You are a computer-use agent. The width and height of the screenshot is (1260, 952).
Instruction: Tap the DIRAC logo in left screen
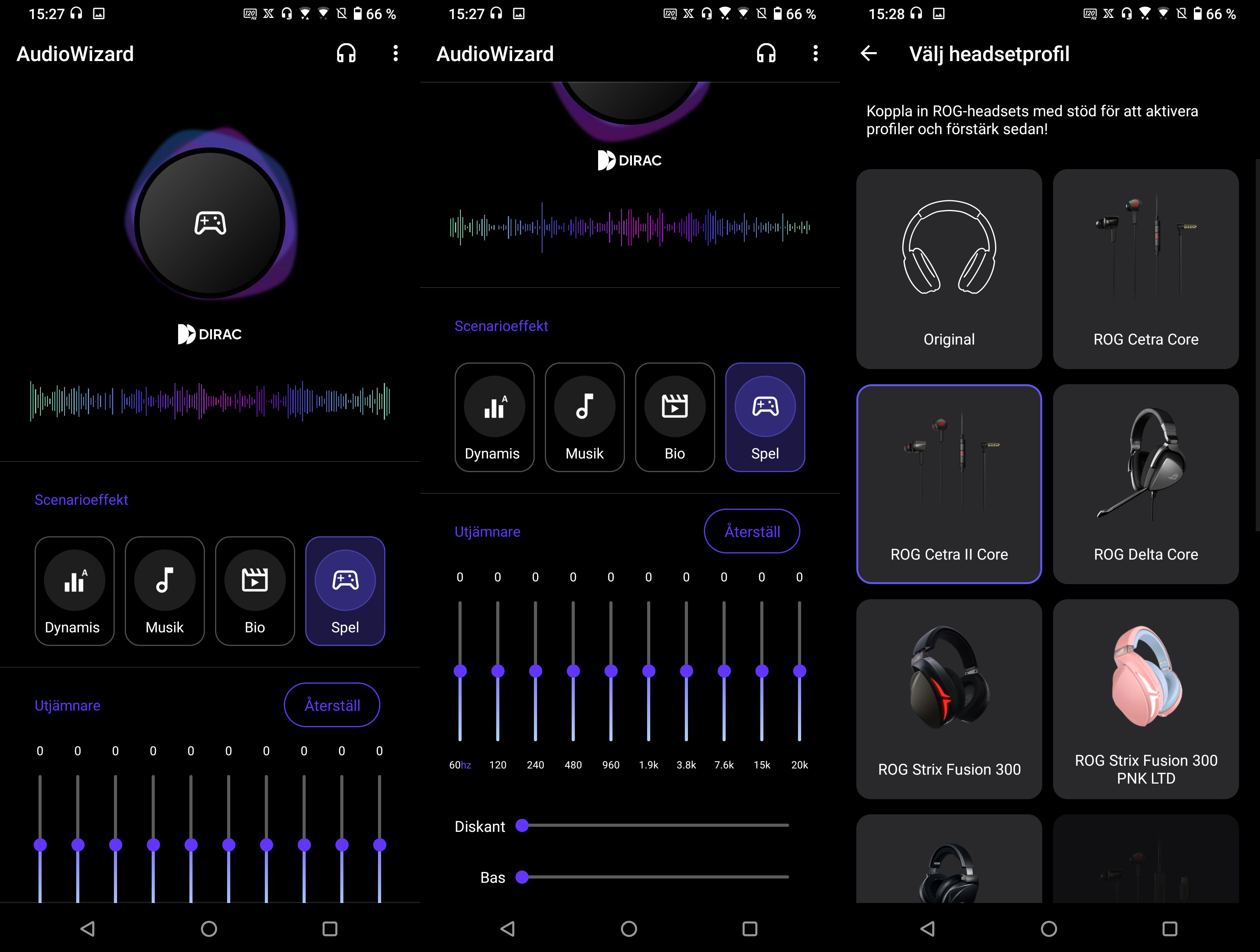(x=210, y=334)
